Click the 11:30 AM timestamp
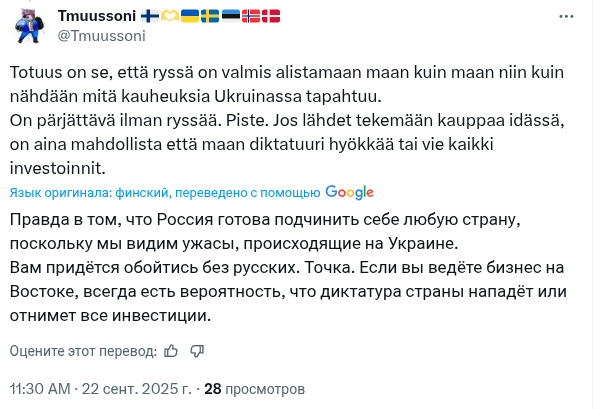This screenshot has height=409, width=600. (x=40, y=389)
